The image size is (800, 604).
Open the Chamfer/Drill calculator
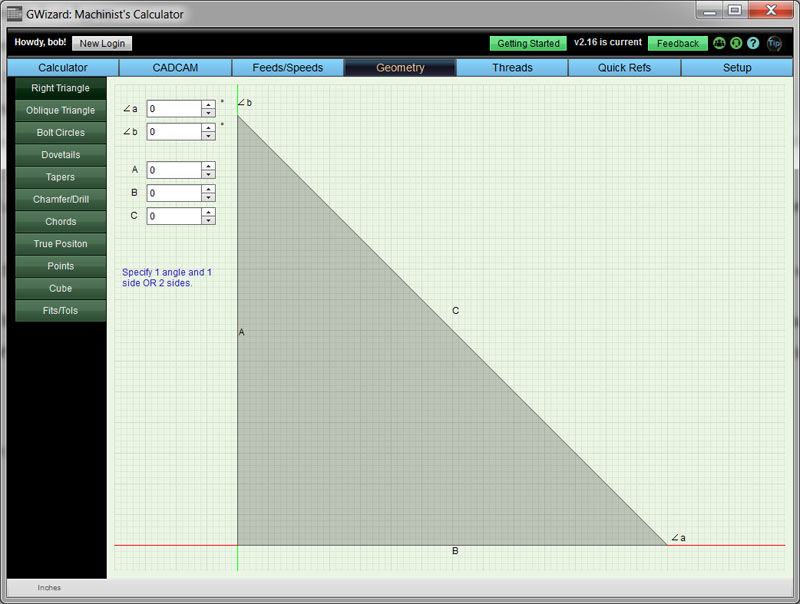[59, 199]
